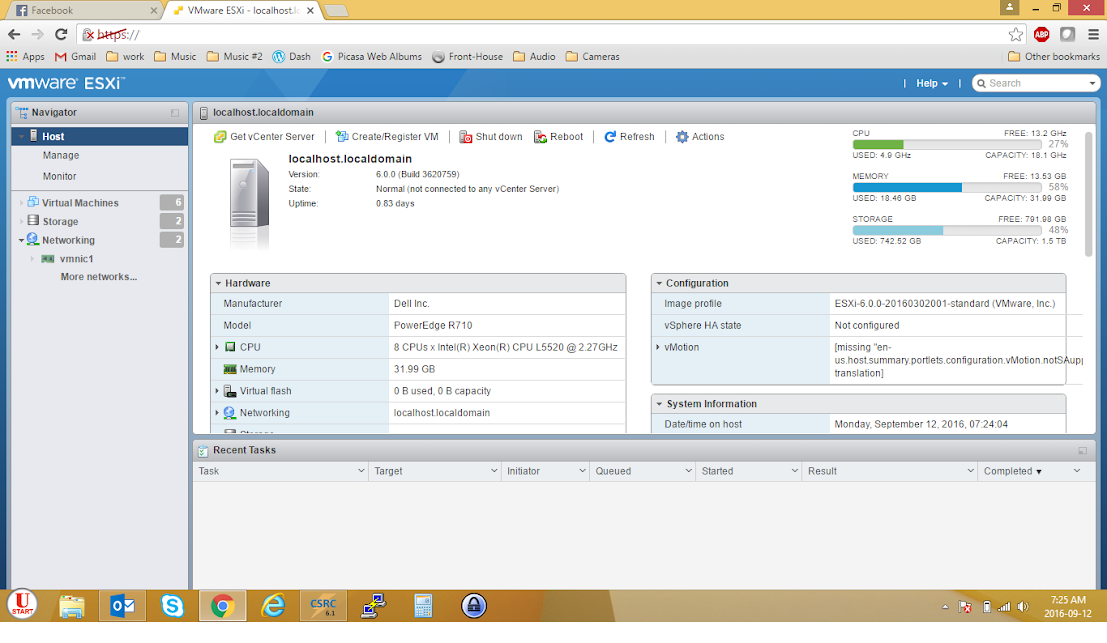Click the host summary vertical scrollbar
This screenshot has height=643, width=1107.
pos(1089,194)
